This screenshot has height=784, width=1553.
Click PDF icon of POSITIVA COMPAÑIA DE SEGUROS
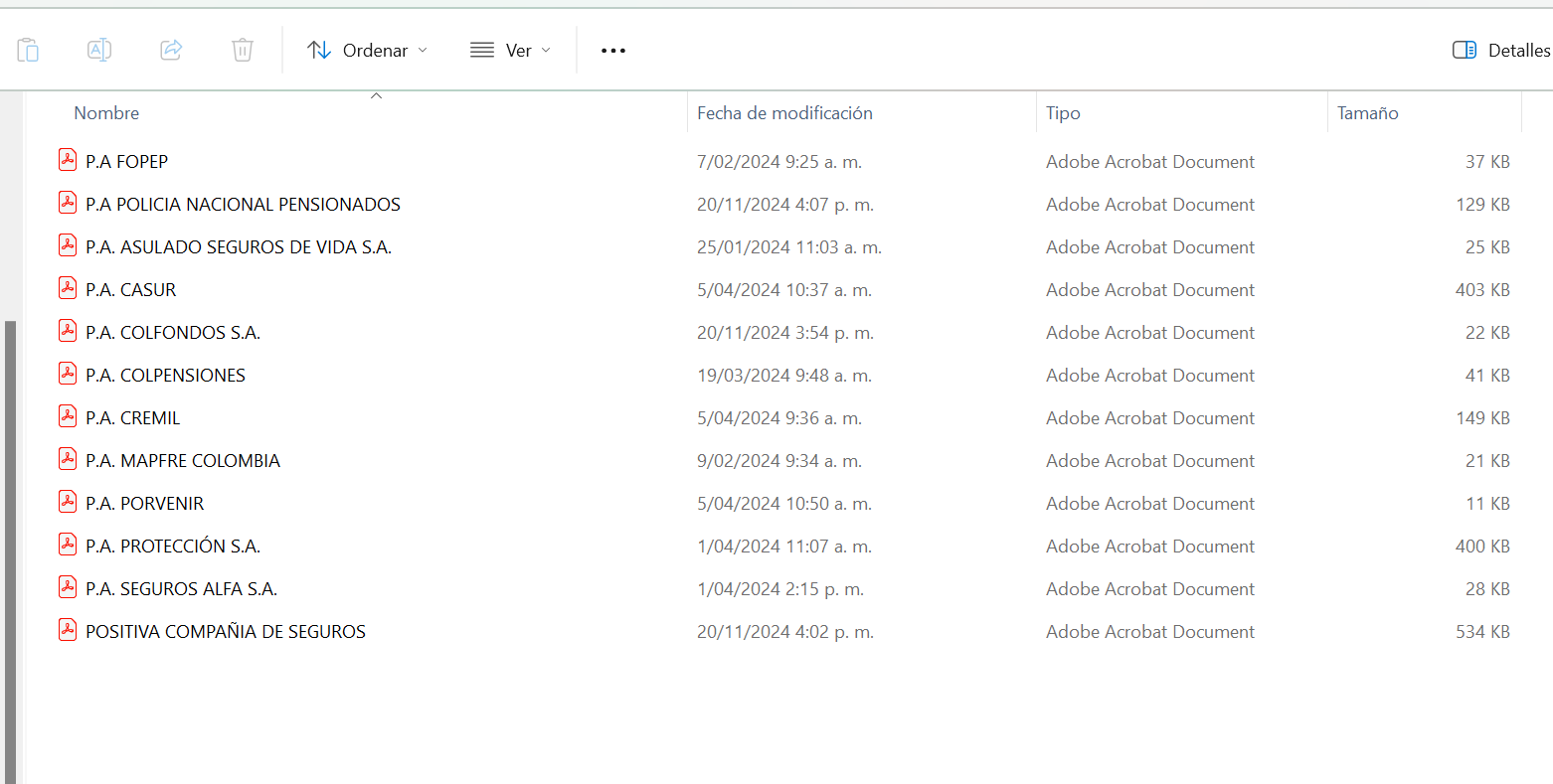68,631
